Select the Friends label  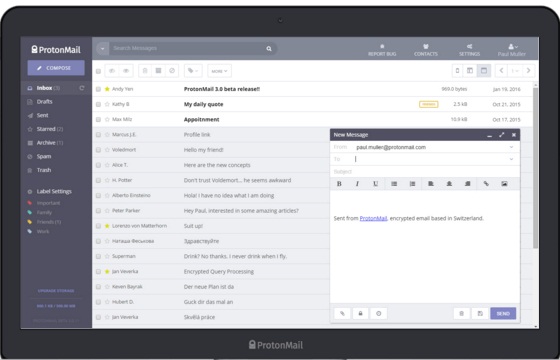coord(49,222)
